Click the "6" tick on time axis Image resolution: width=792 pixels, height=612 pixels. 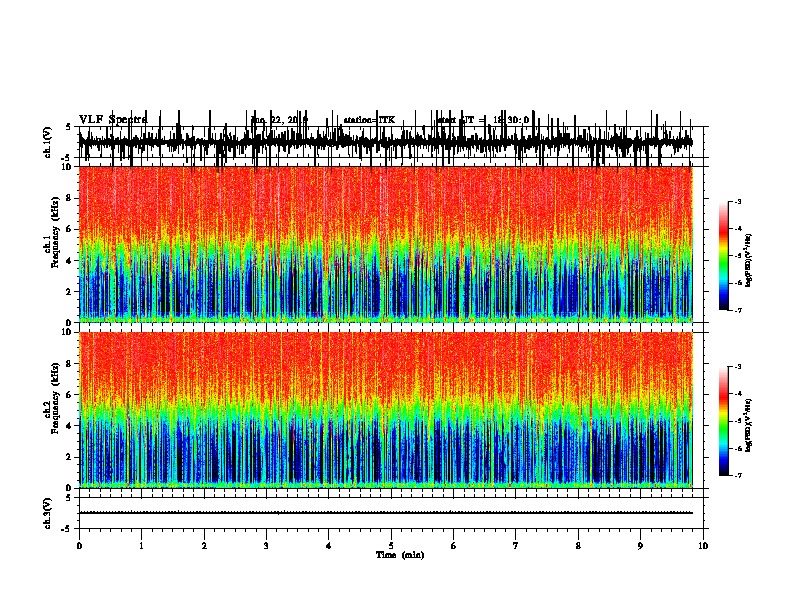tap(453, 546)
